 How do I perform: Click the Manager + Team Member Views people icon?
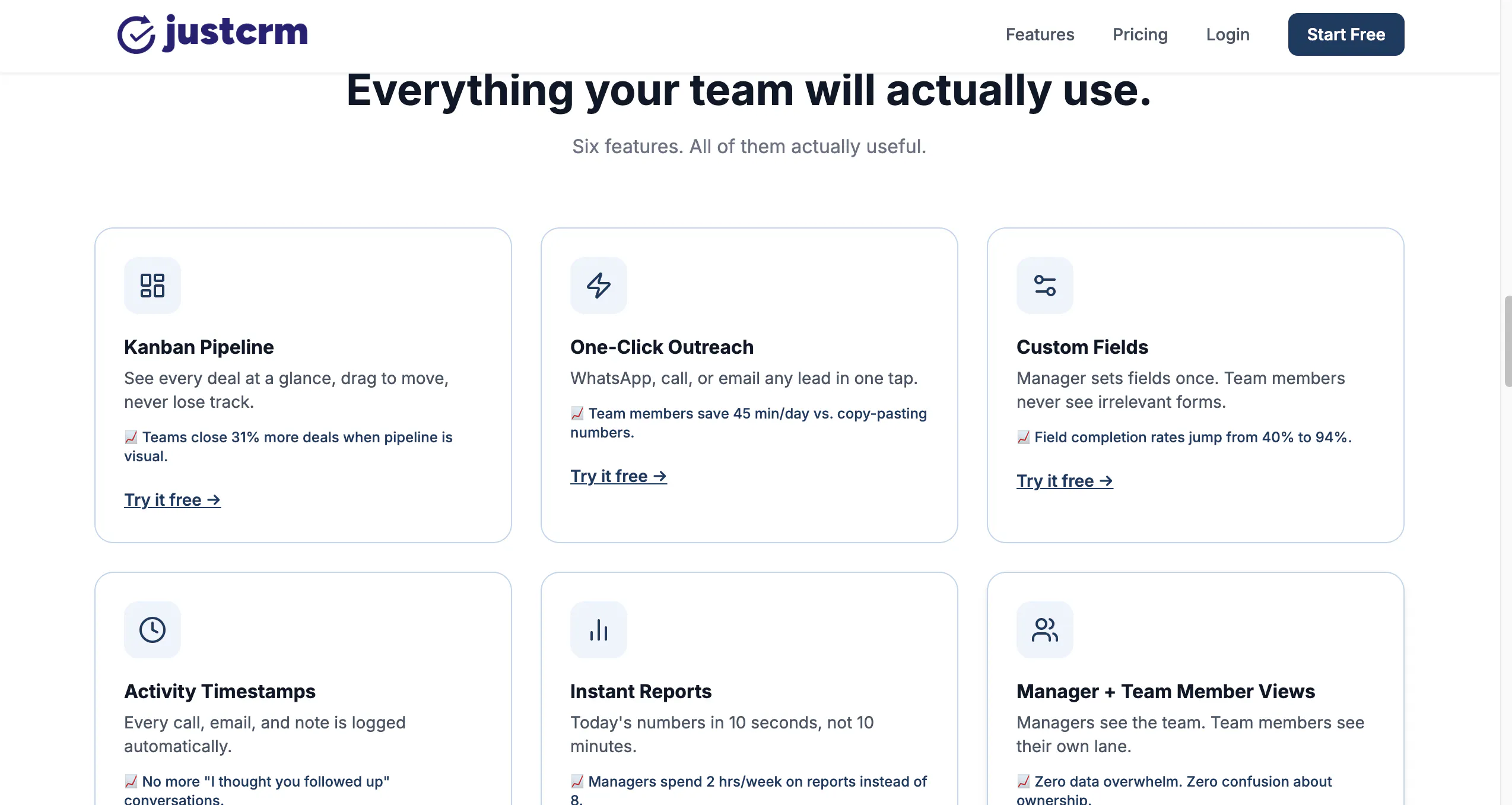tap(1045, 630)
